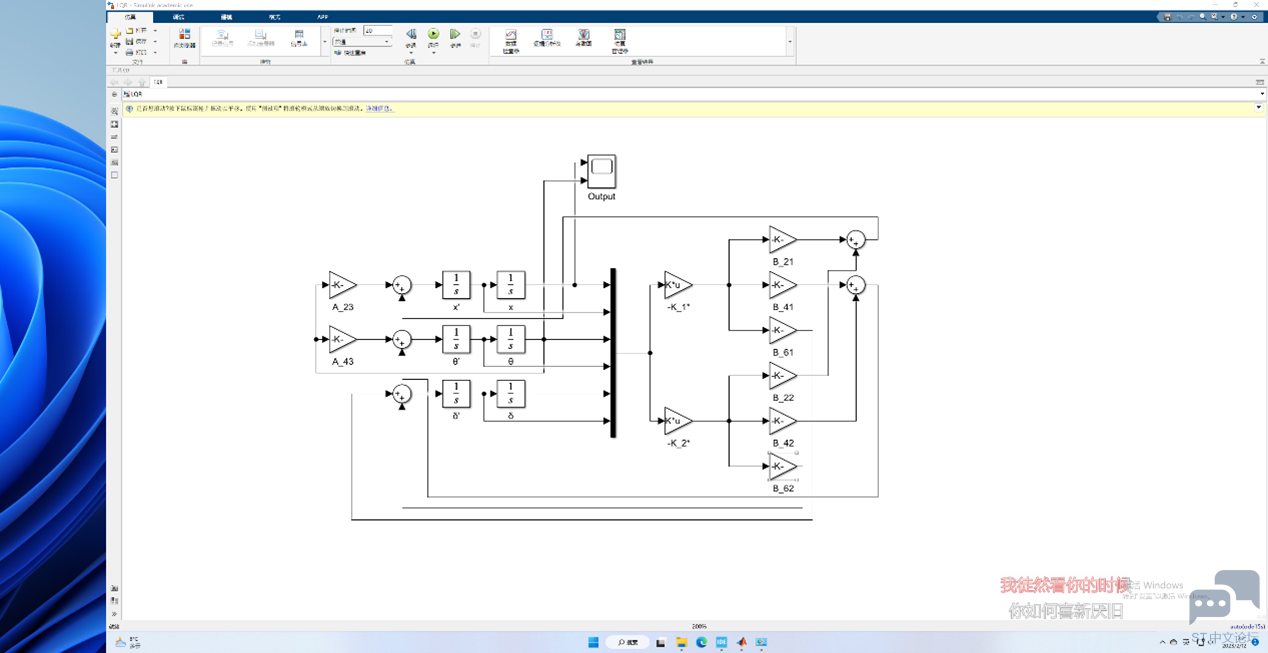Select the Format ribbon tab
The image size is (1268, 653).
click(275, 17)
